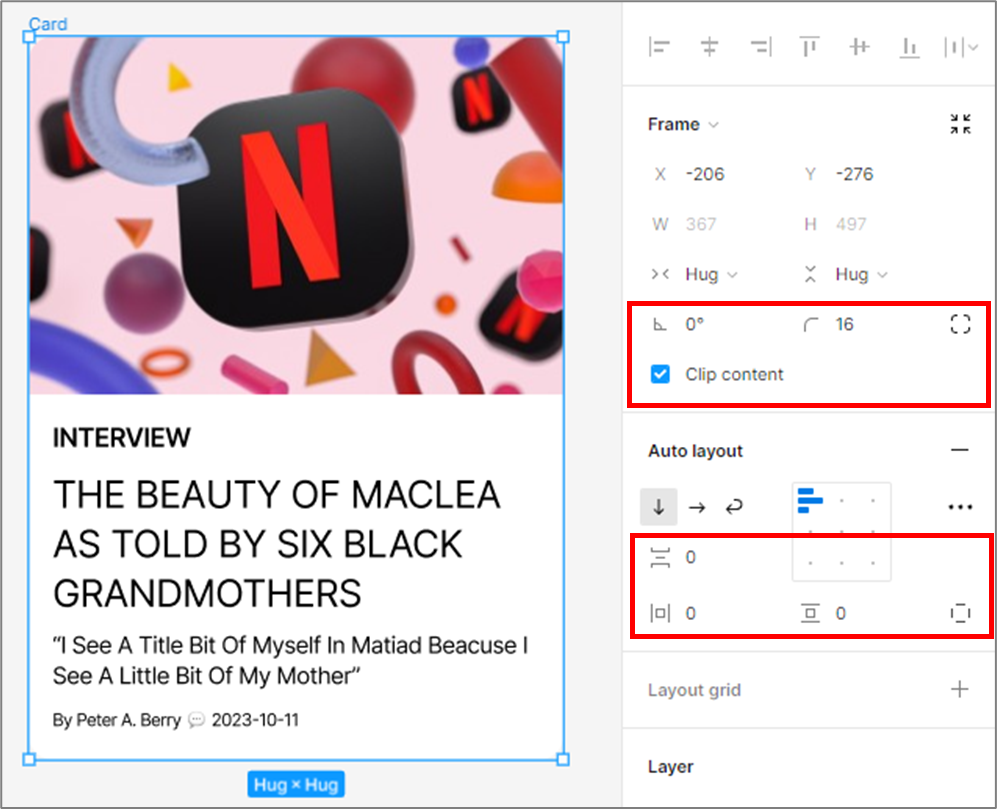Select the 2023-10-11 date text

click(255, 720)
